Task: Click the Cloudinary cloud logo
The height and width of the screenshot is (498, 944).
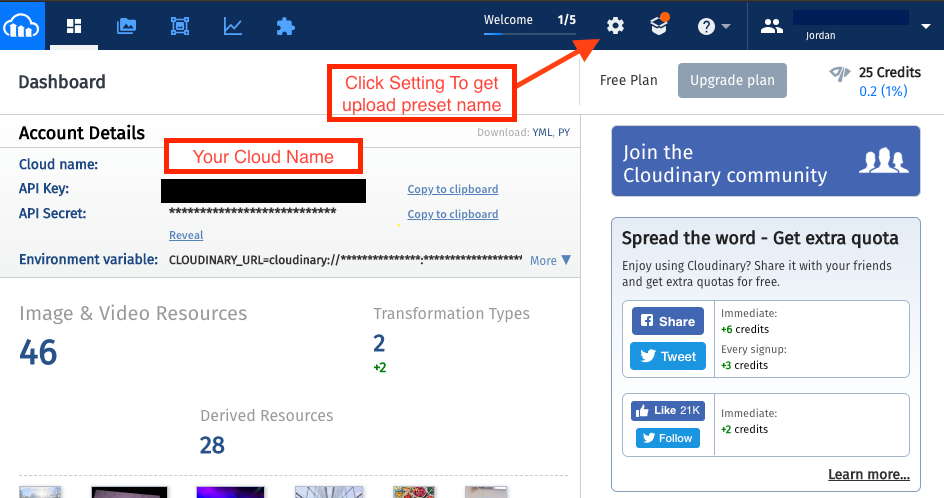Action: [22, 25]
